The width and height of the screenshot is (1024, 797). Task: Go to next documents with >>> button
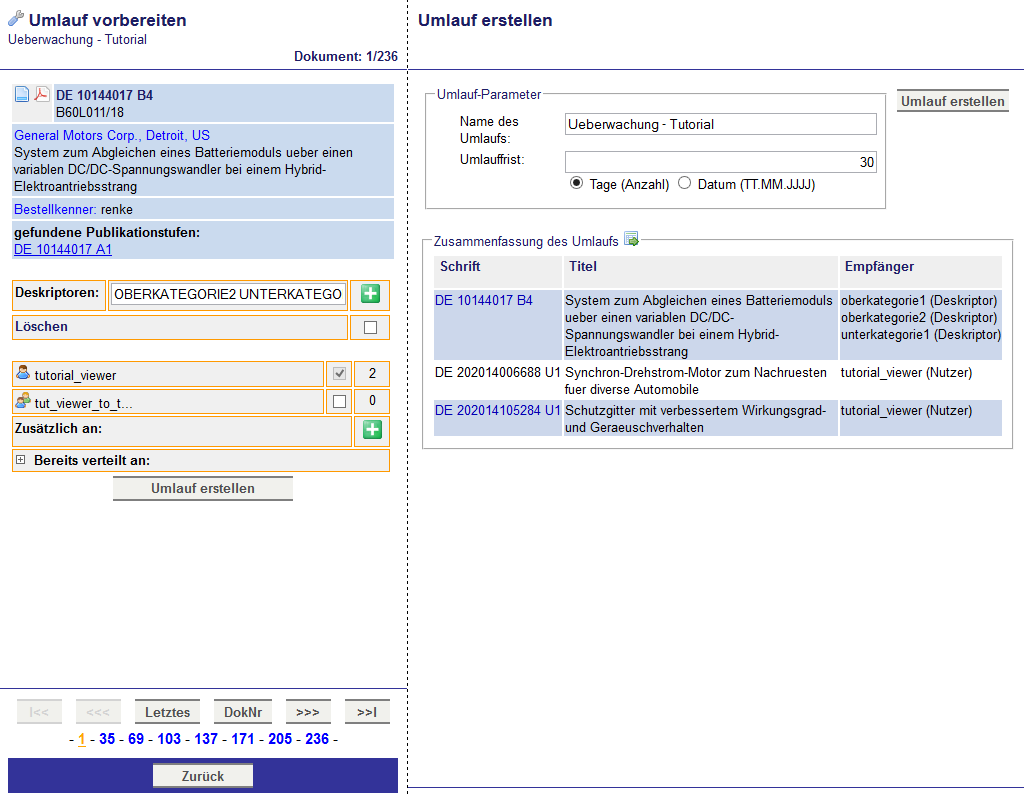308,712
